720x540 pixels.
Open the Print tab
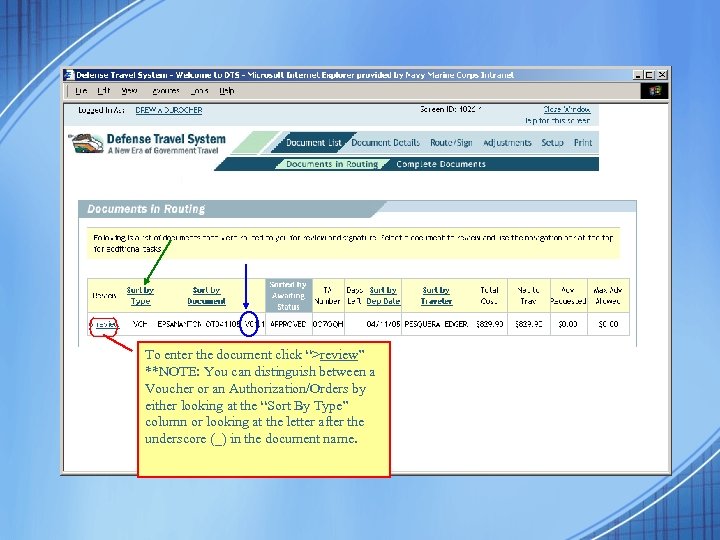pyautogui.click(x=583, y=143)
